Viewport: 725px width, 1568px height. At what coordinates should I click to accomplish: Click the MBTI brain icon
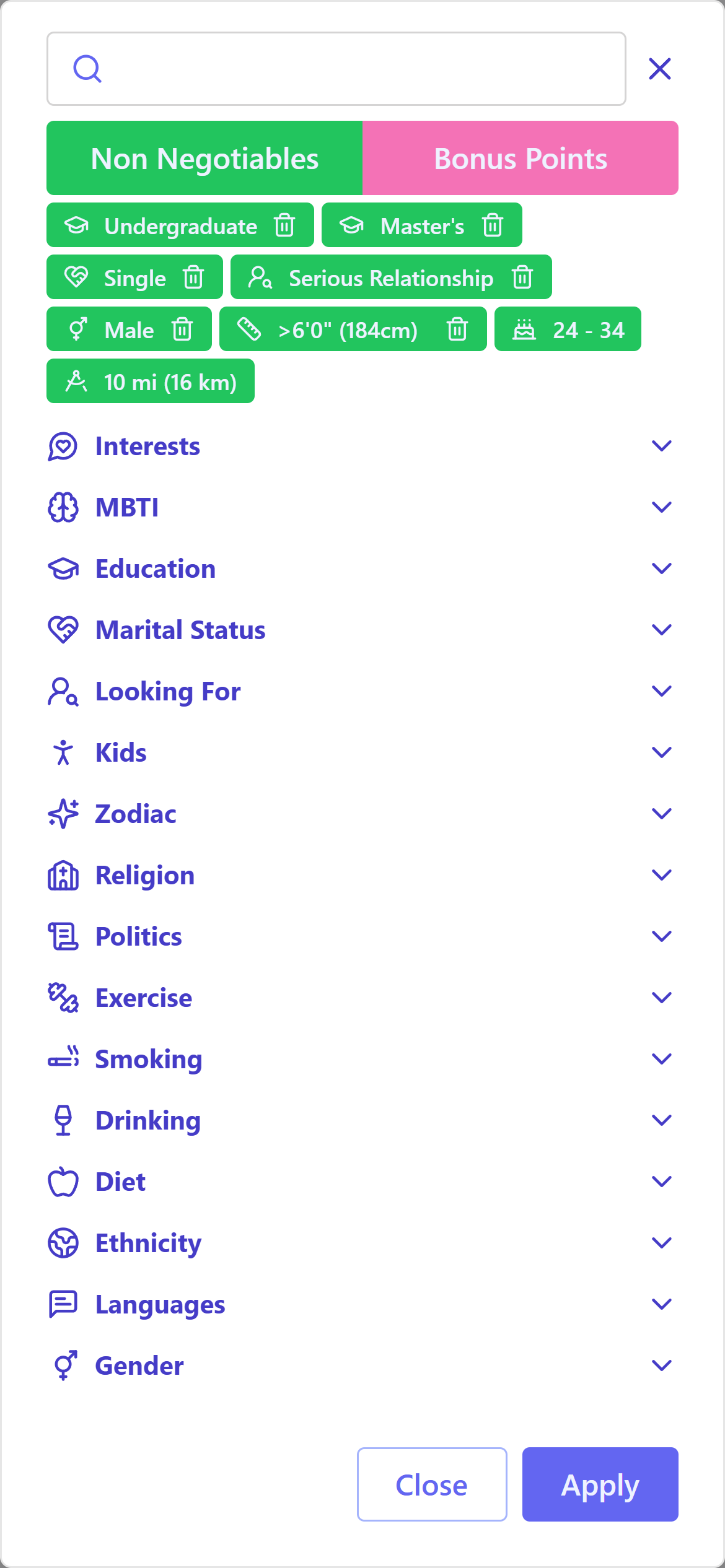pos(63,508)
